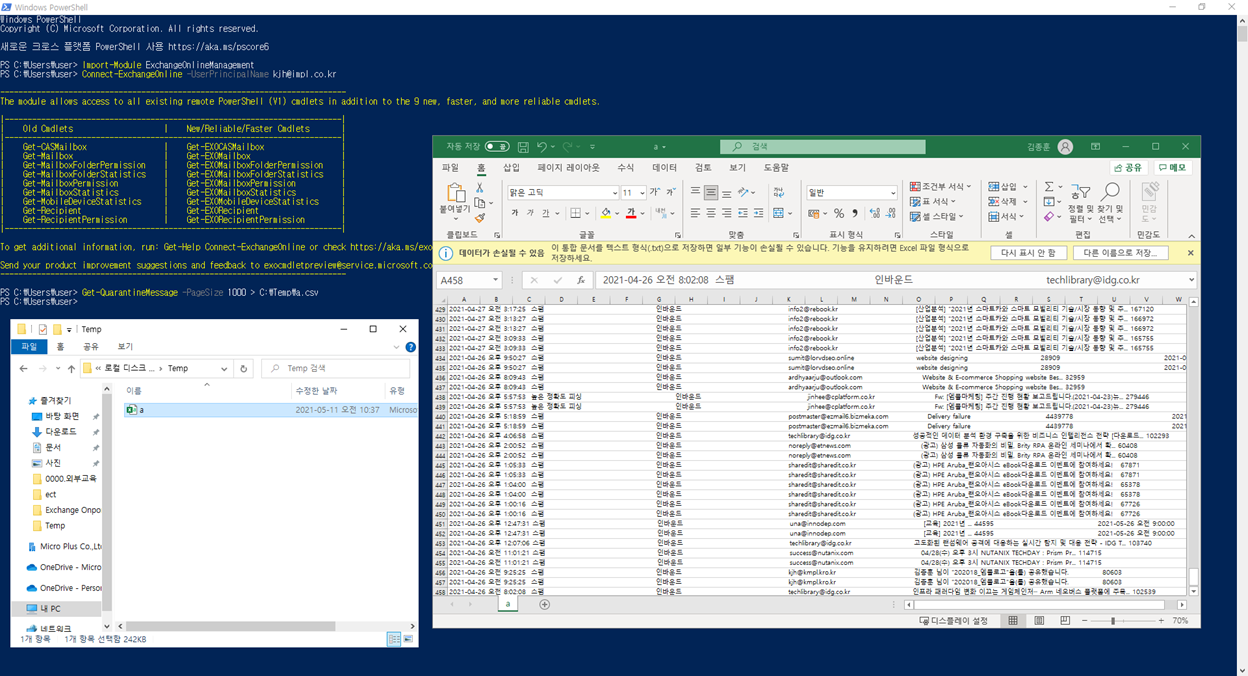Toggle underline formatting button

pyautogui.click(x=546, y=213)
